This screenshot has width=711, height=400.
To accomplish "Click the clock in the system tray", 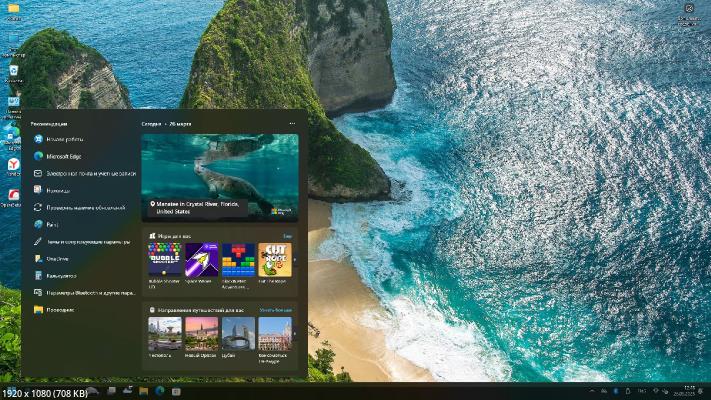I will [688, 388].
